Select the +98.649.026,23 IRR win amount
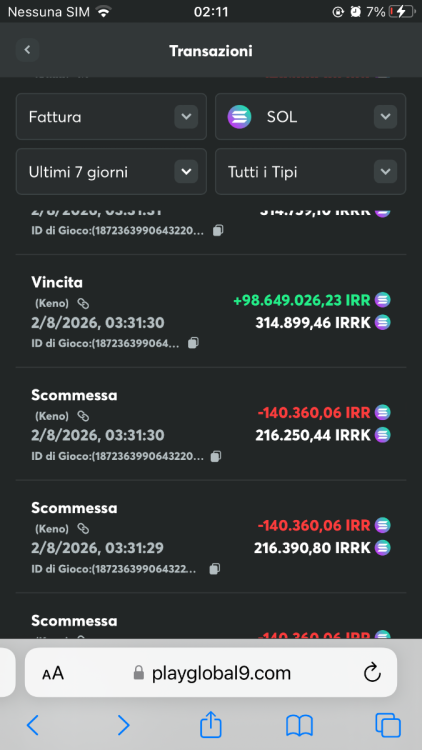The height and width of the screenshot is (750, 422). (301, 300)
